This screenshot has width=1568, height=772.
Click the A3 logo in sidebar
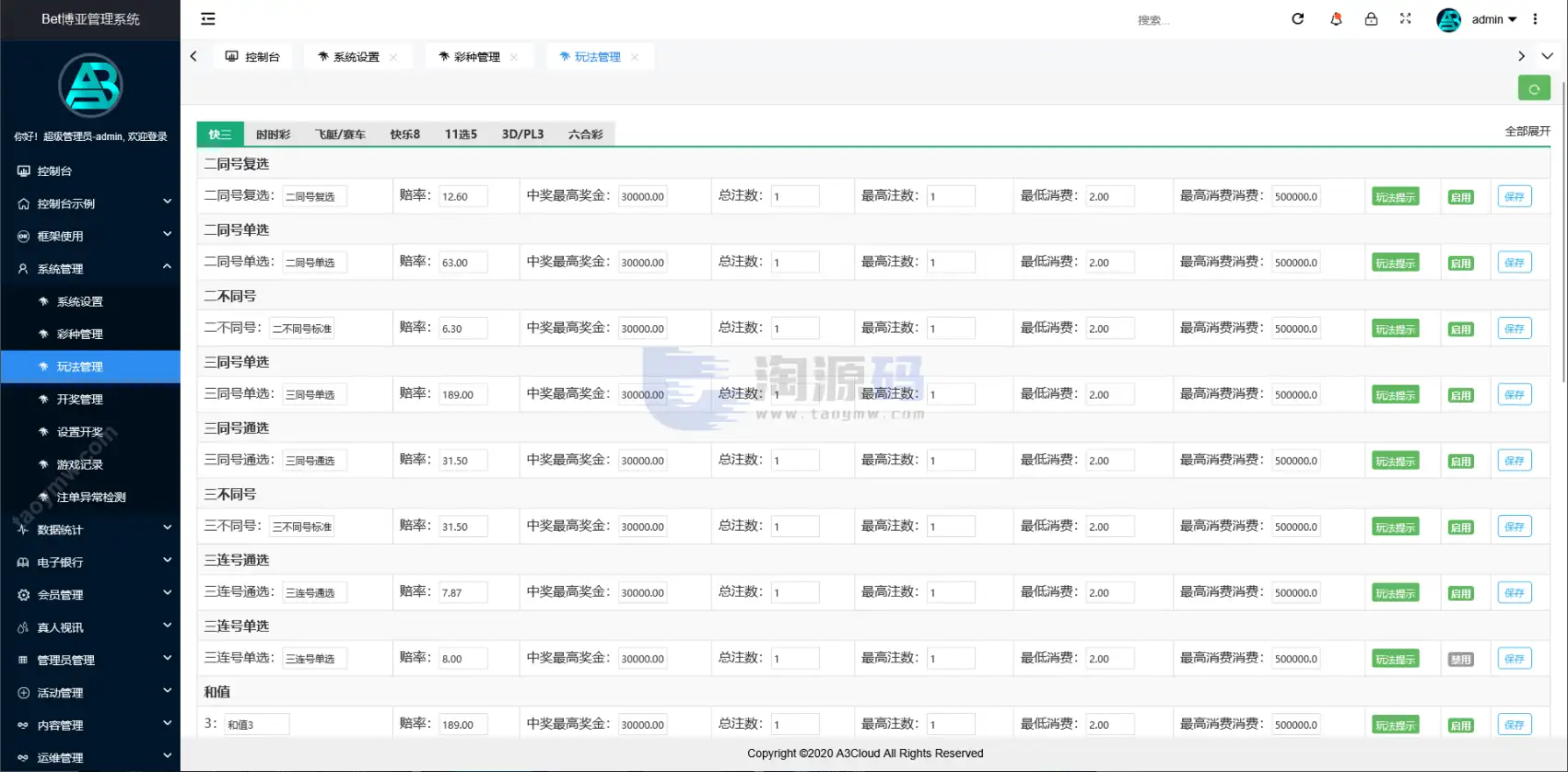coord(90,86)
